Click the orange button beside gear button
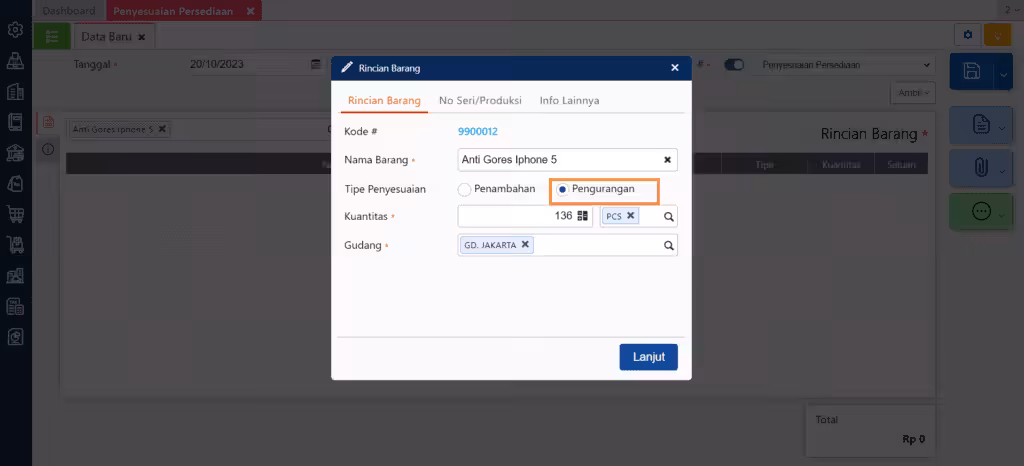Screen dimensions: 1024x466 [997, 35]
